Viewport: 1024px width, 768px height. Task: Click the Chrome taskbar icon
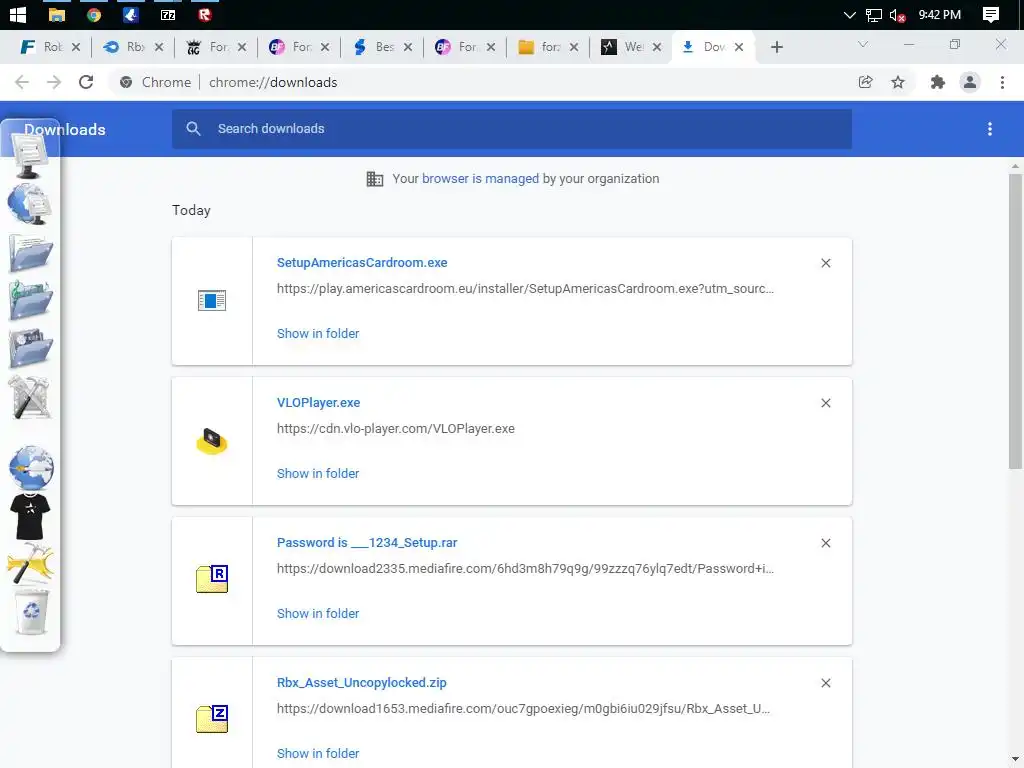coord(94,14)
